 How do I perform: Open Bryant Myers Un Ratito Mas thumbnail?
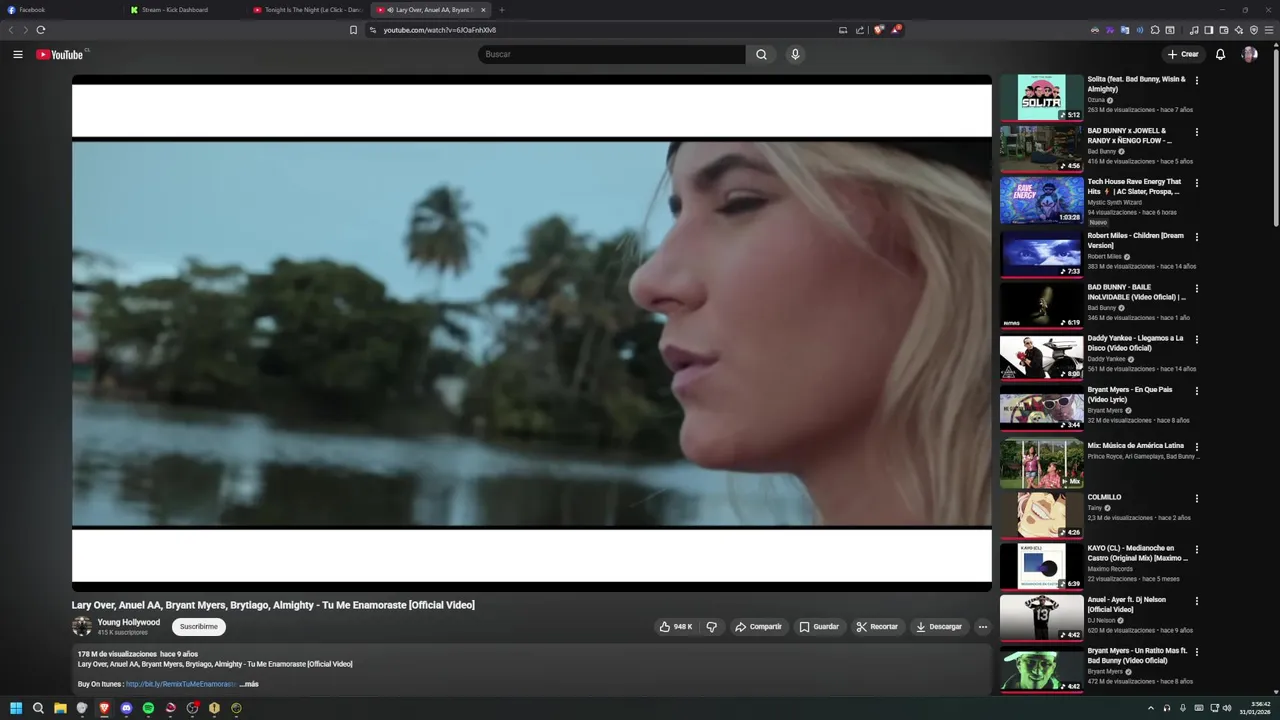1041,670
